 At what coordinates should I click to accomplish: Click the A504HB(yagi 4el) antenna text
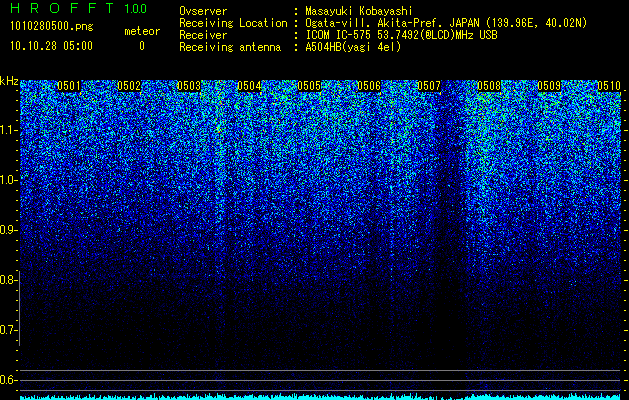[353, 47]
